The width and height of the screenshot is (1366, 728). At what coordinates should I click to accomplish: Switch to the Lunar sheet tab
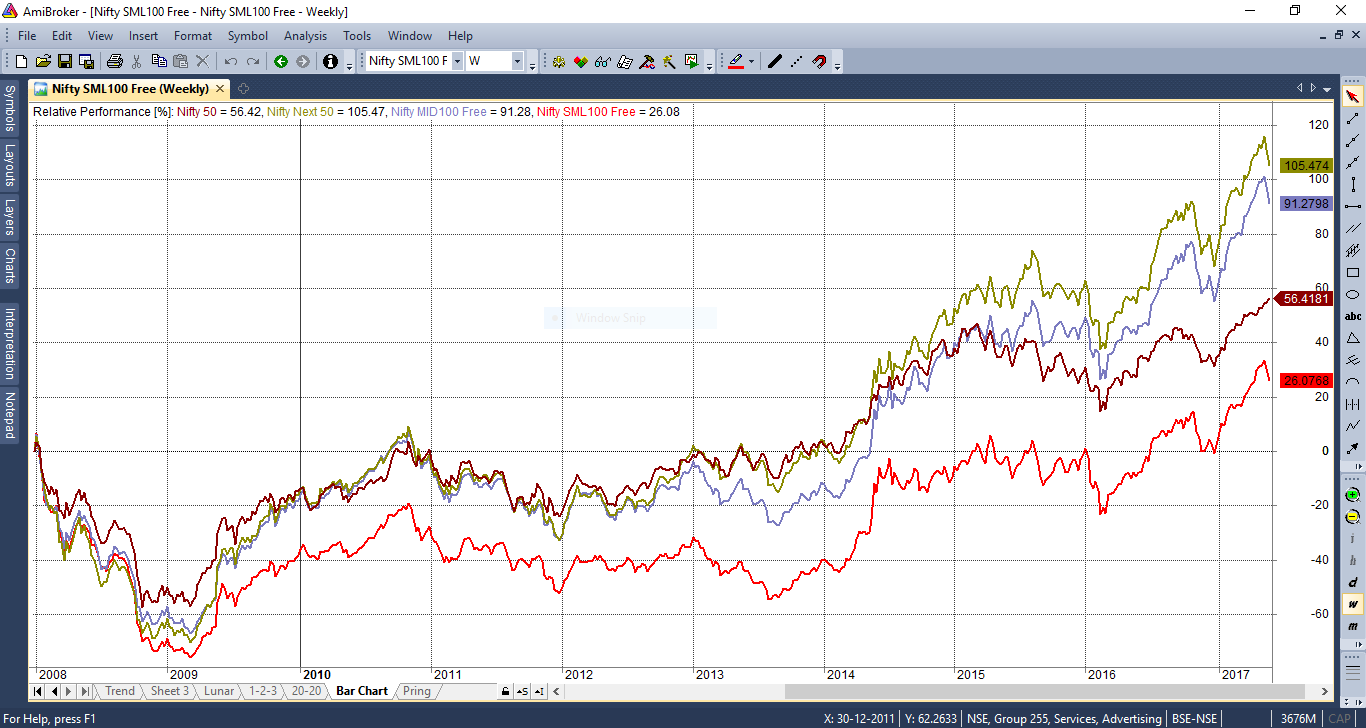click(x=219, y=691)
